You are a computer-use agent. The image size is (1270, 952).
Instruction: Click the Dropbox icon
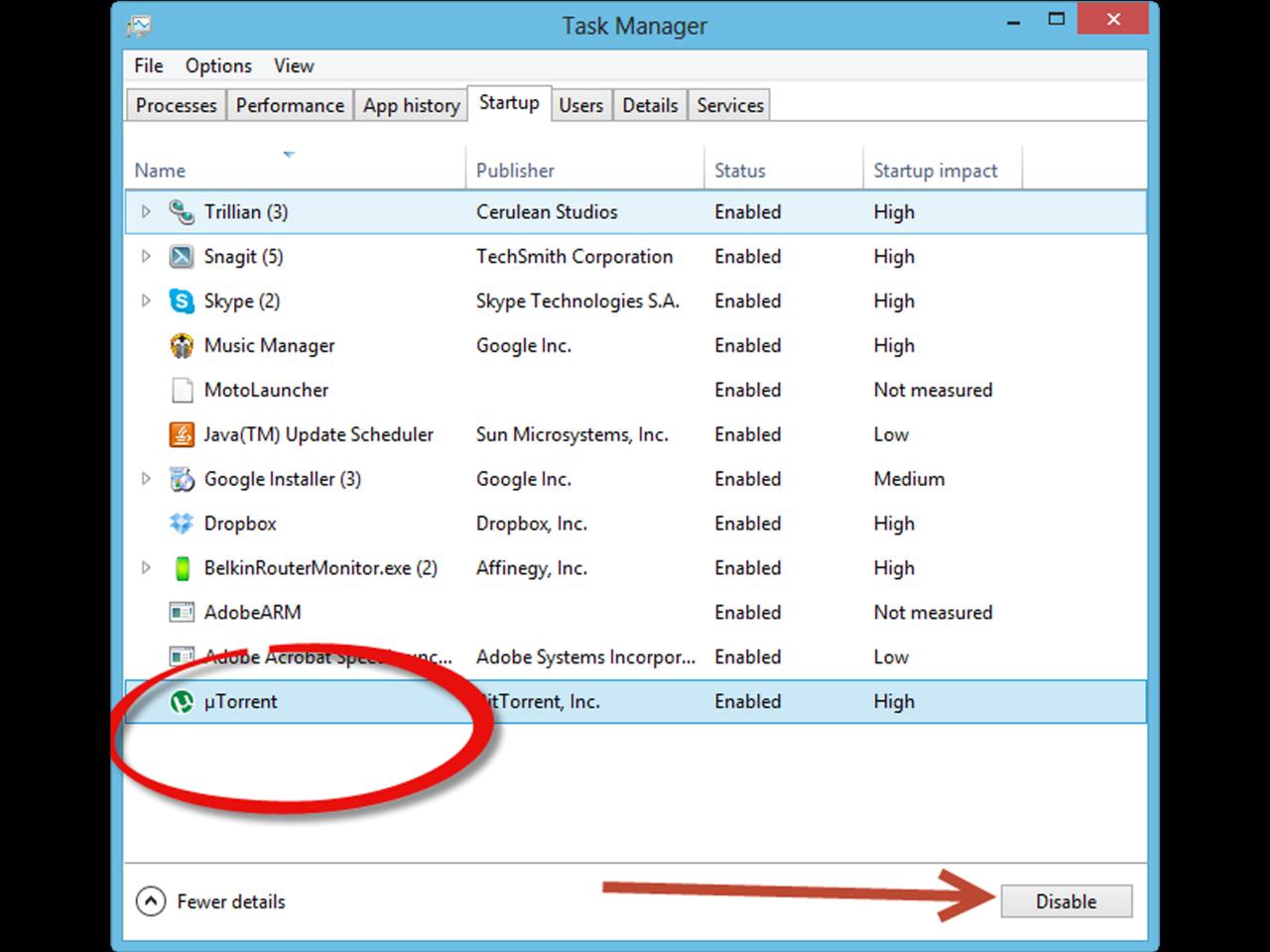tap(182, 523)
